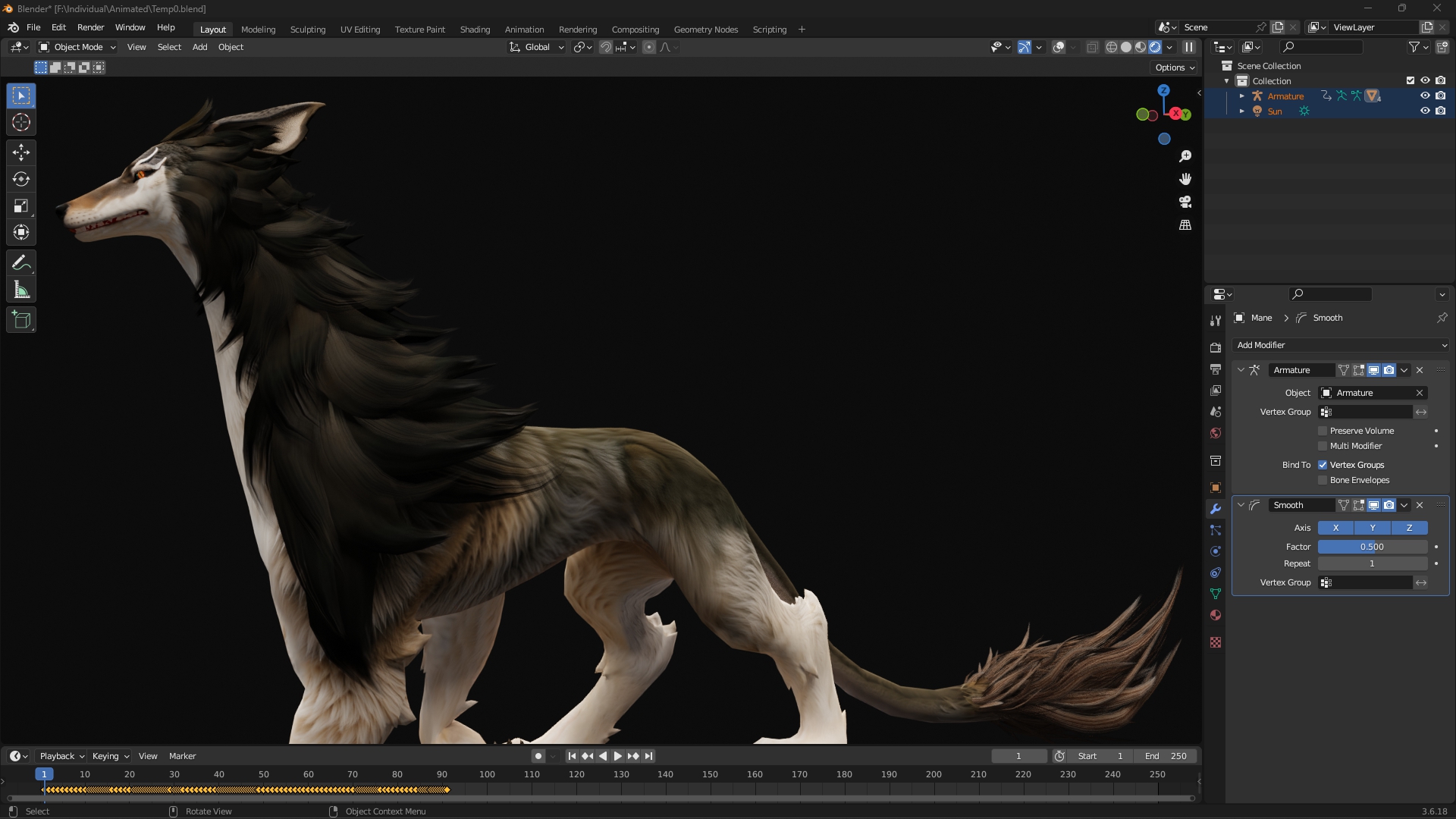This screenshot has width=1456, height=819.
Task: Open the Add Modifier dropdown
Action: (1340, 345)
